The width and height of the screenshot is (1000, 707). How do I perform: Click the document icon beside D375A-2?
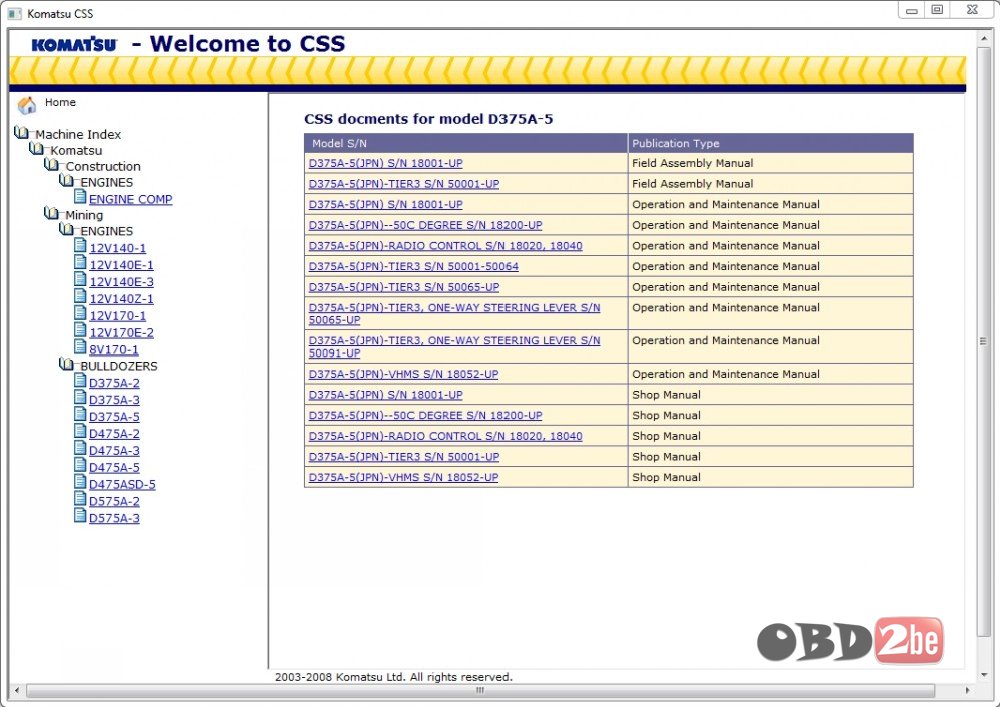tap(80, 380)
